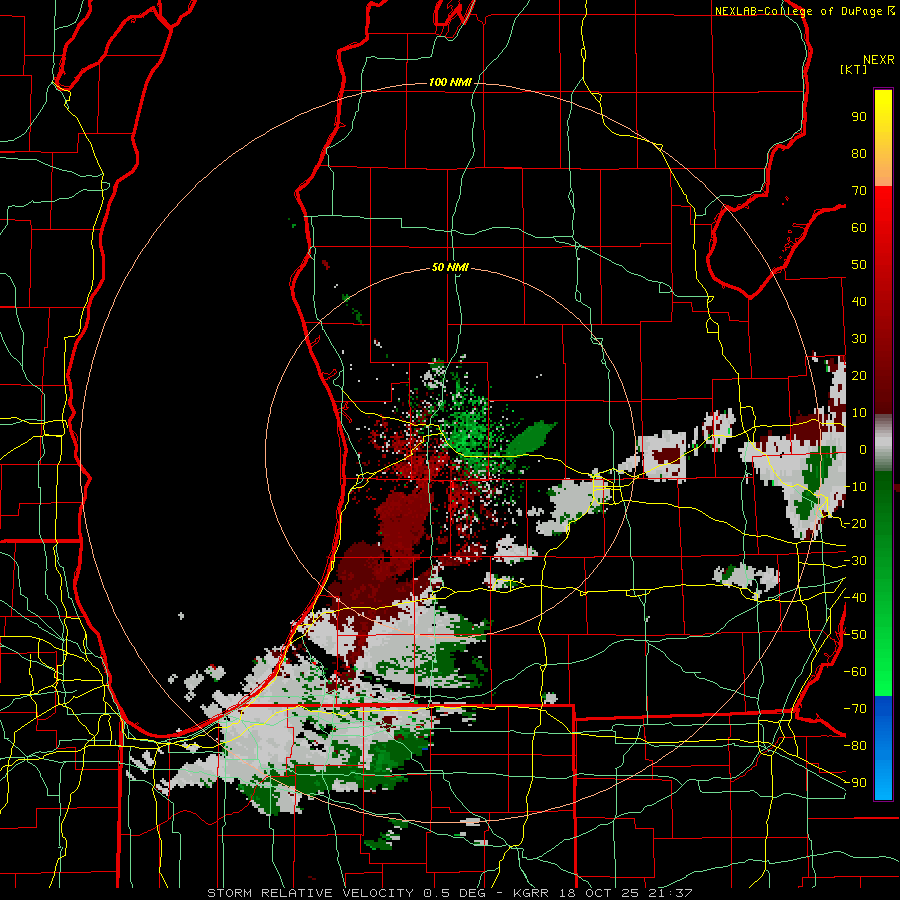900x900 pixels.
Task: Click the "18 OCT 25" date in the caption
Action: pyautogui.click(x=598, y=893)
